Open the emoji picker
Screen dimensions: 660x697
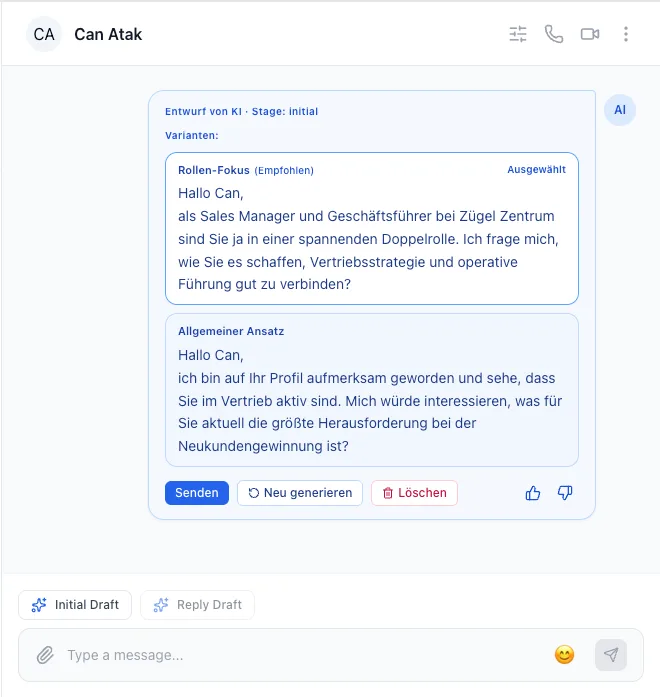click(564, 655)
